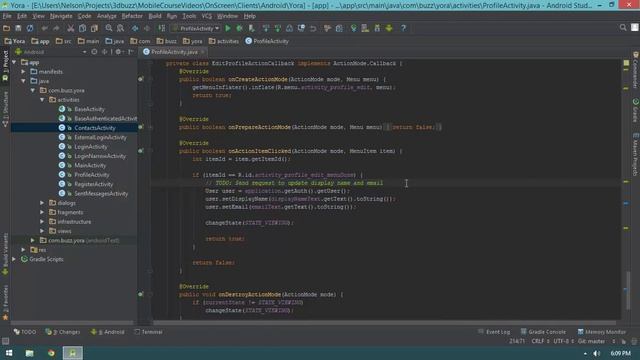Open the Android tool window

coord(107,332)
